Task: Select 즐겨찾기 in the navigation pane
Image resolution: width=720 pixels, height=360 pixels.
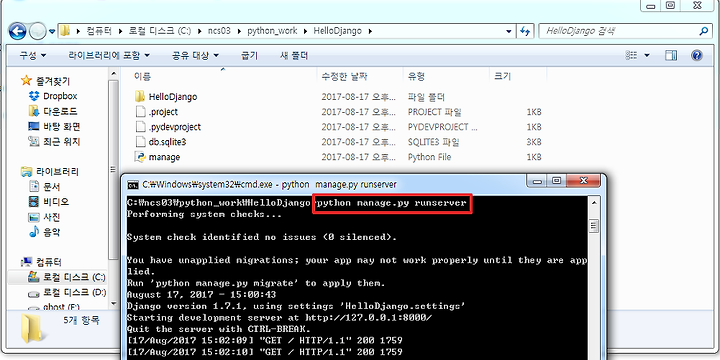Action: [53, 81]
